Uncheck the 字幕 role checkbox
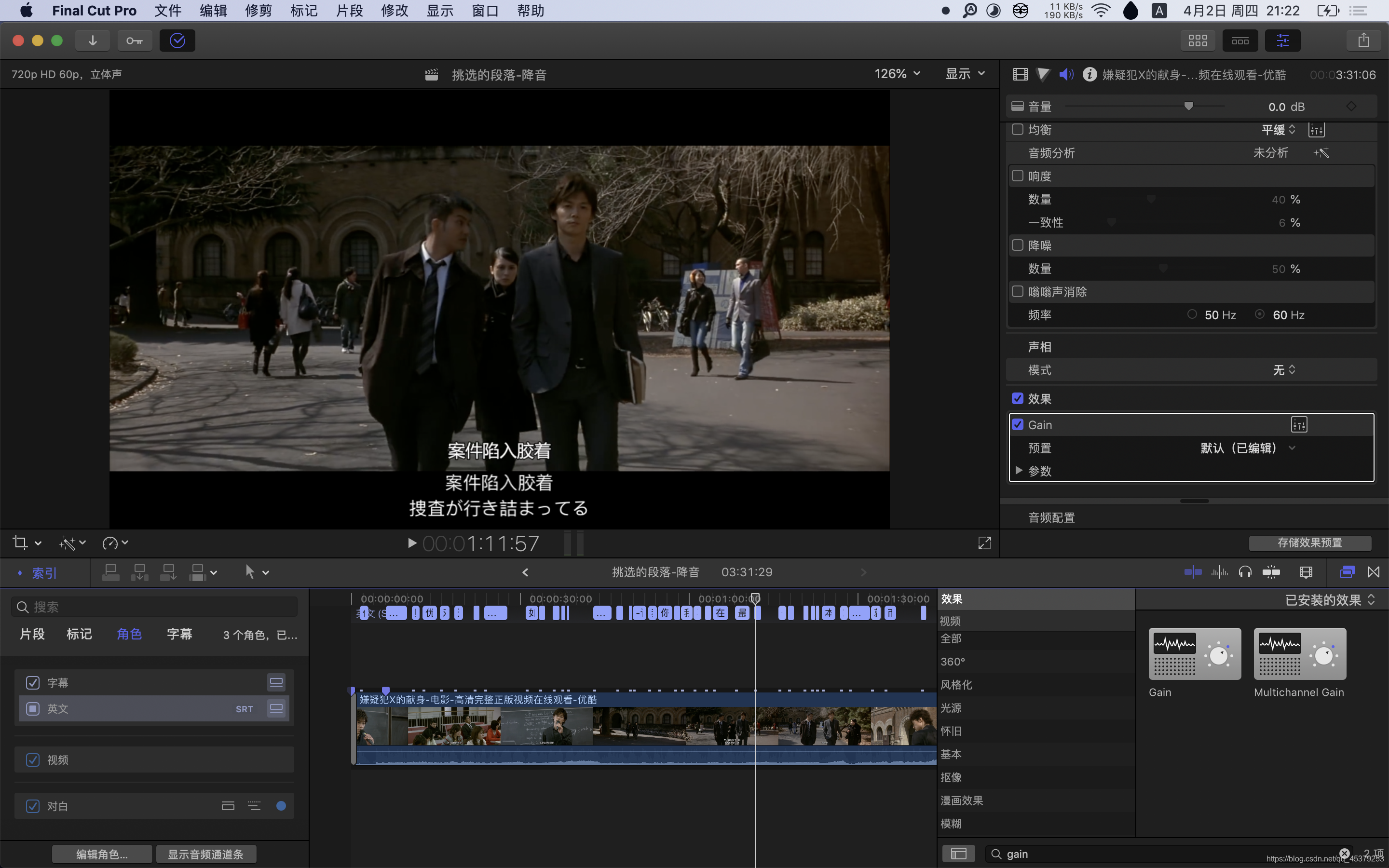This screenshot has width=1389, height=868. [33, 682]
